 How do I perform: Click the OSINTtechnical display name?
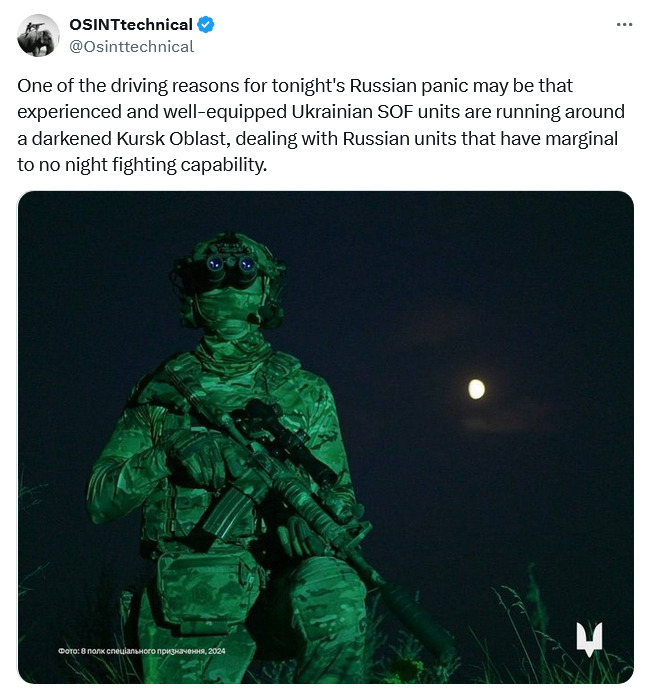click(131, 24)
